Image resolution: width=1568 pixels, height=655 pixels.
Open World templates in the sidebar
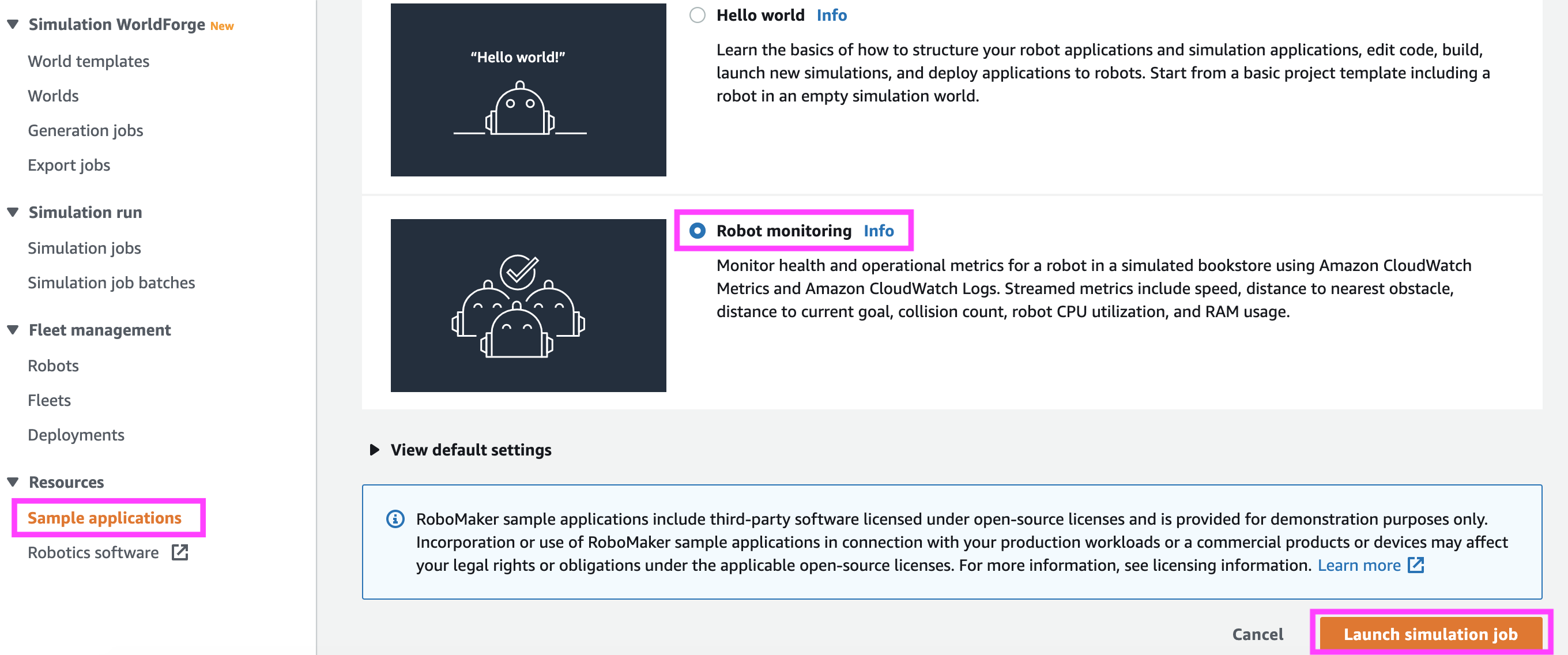(88, 61)
